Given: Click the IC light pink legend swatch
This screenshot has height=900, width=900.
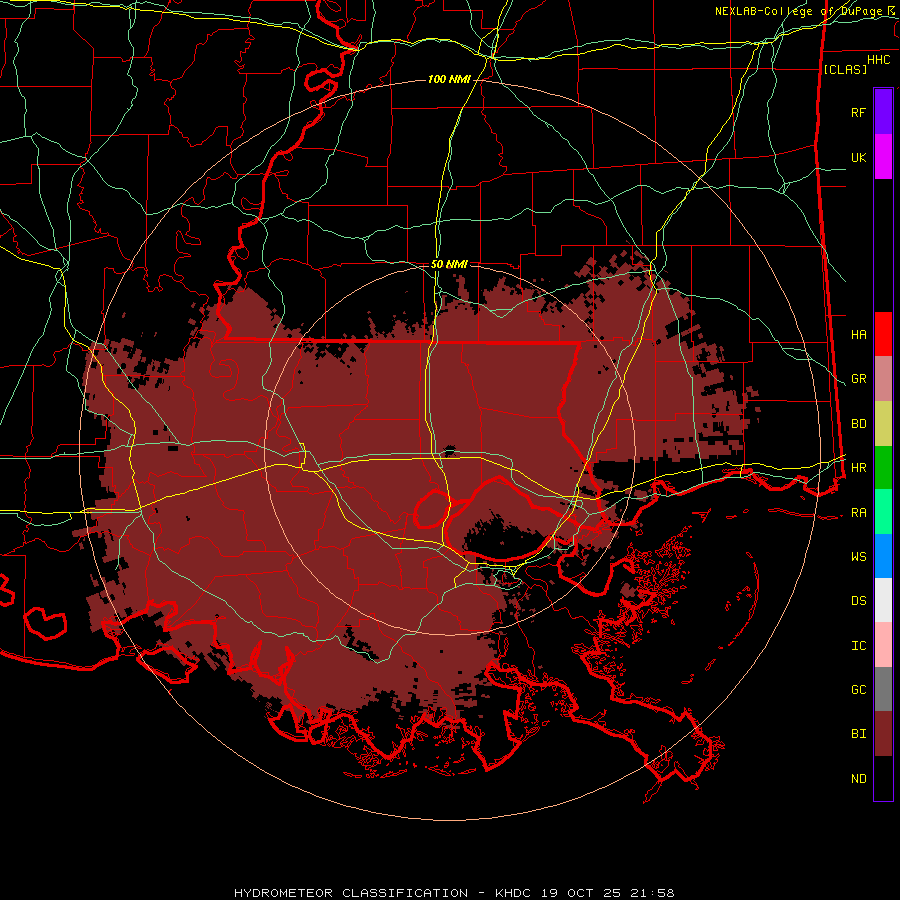Looking at the screenshot, I should 883,645.
